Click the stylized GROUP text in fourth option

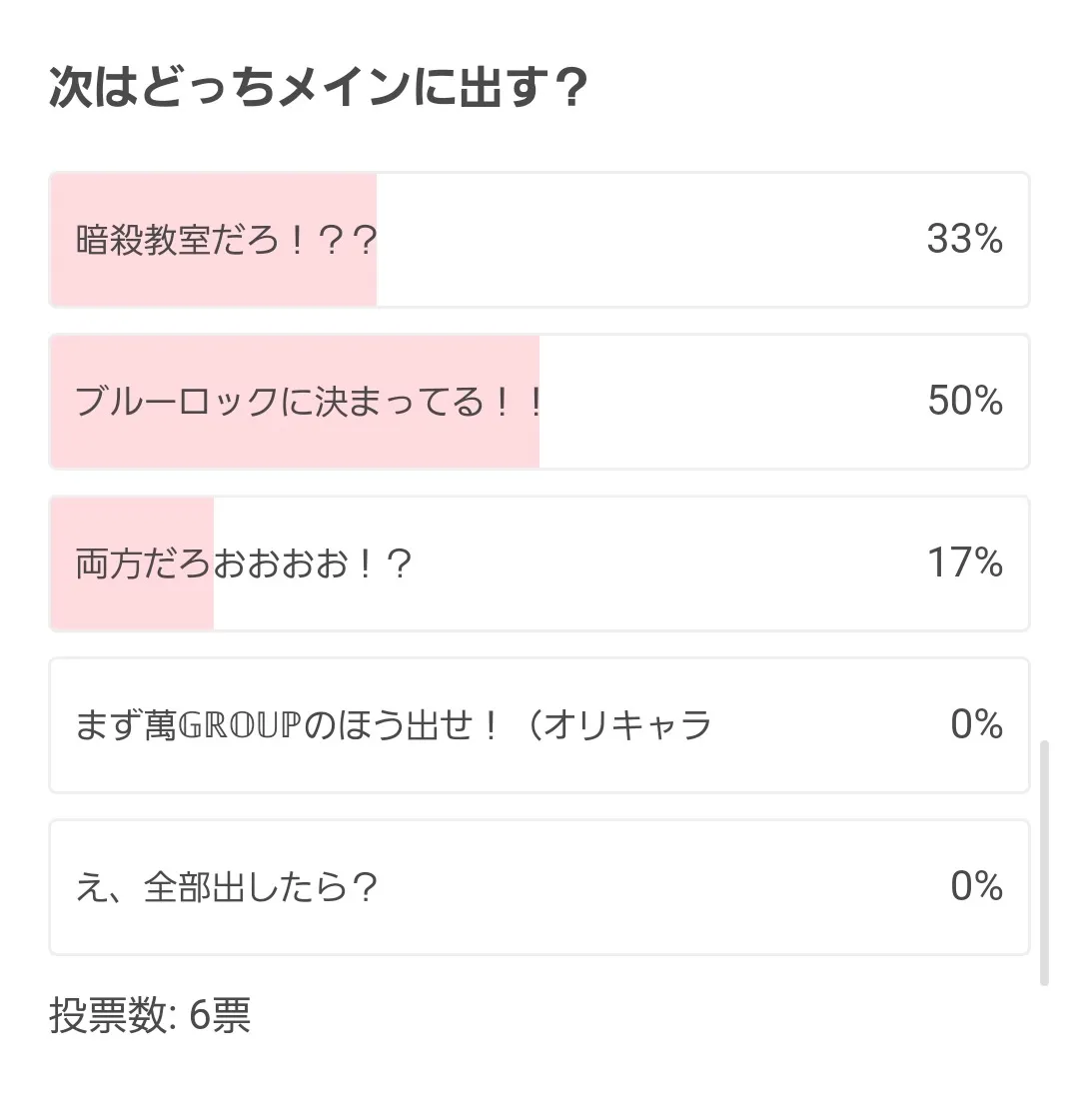pos(240,725)
